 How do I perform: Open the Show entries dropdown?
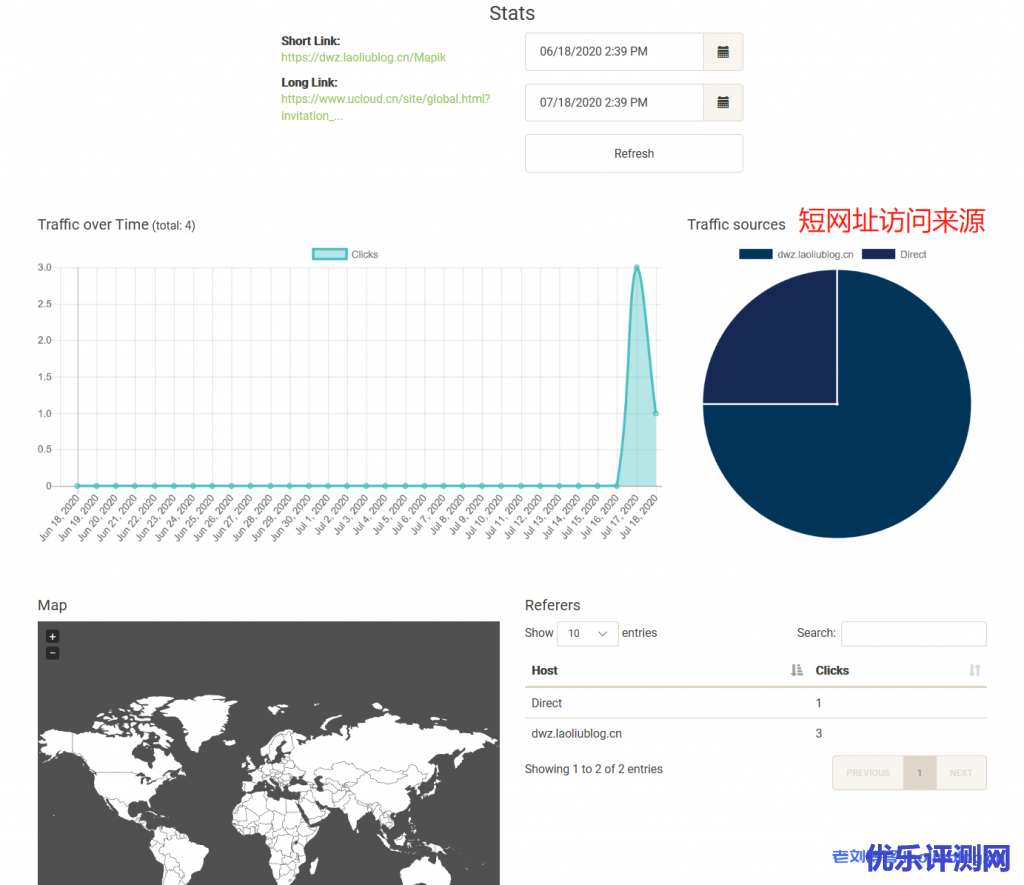click(587, 634)
